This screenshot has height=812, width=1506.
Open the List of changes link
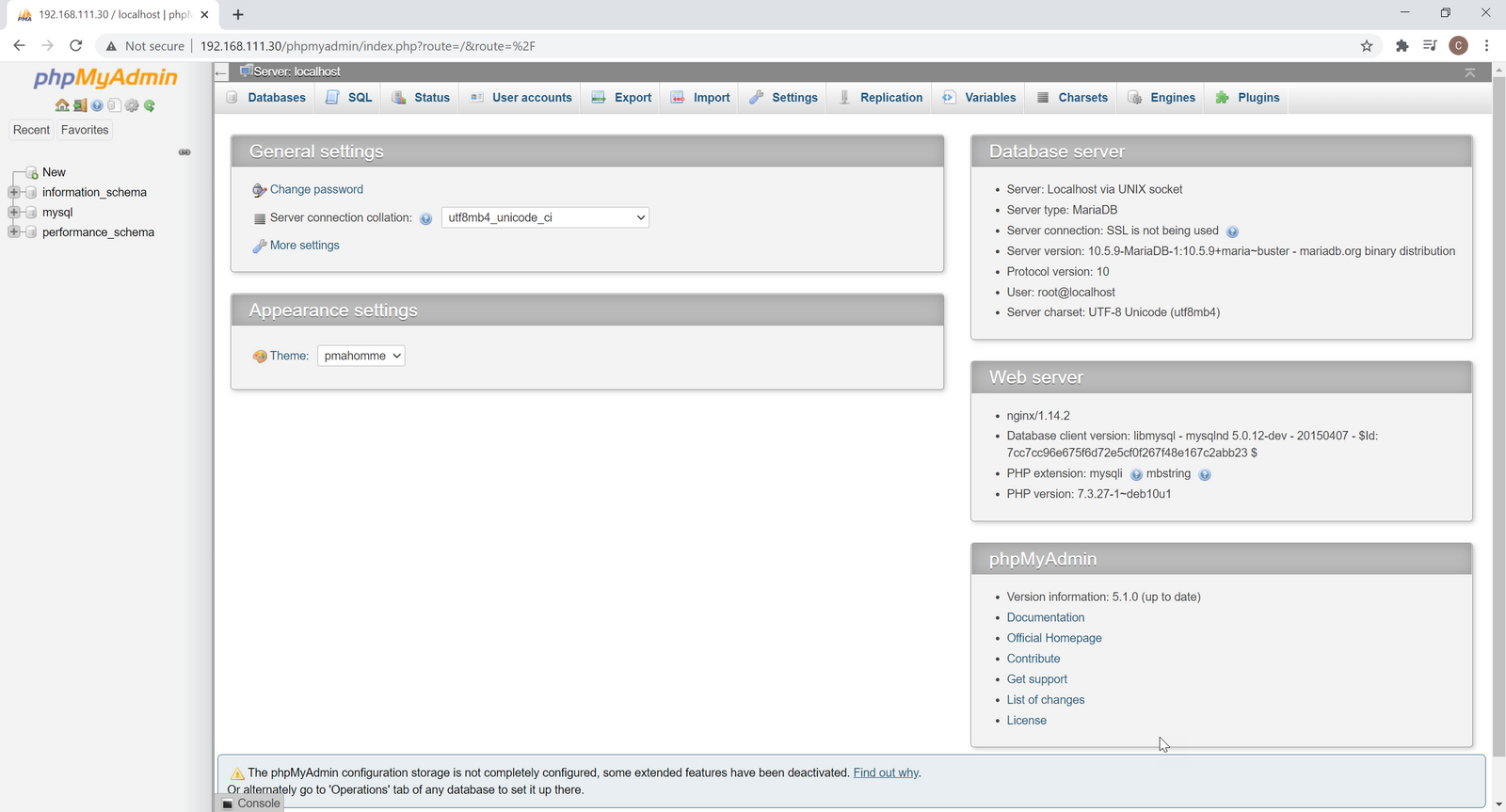[1046, 701]
